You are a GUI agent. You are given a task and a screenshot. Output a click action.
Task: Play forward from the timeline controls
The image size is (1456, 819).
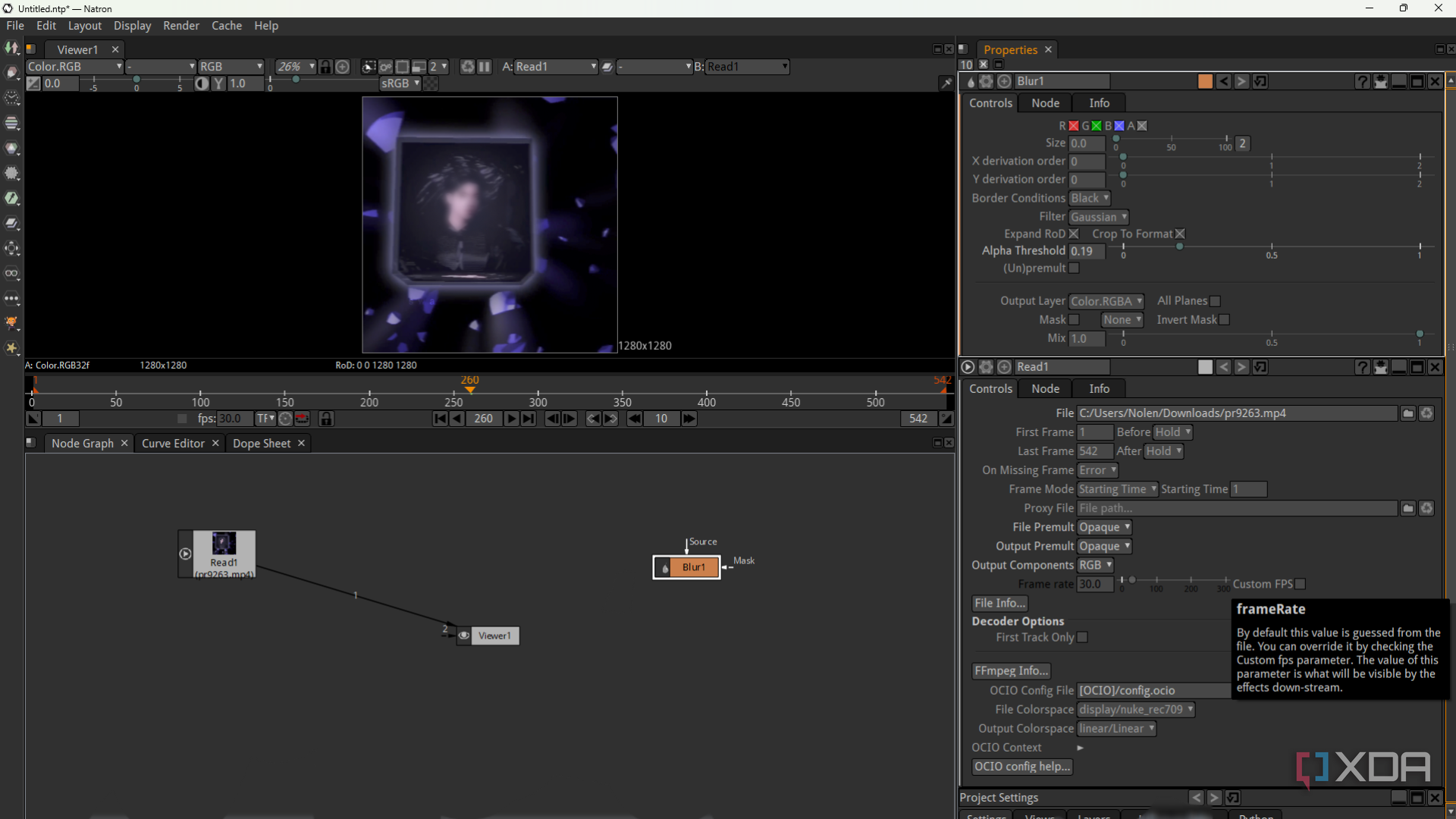(x=511, y=419)
